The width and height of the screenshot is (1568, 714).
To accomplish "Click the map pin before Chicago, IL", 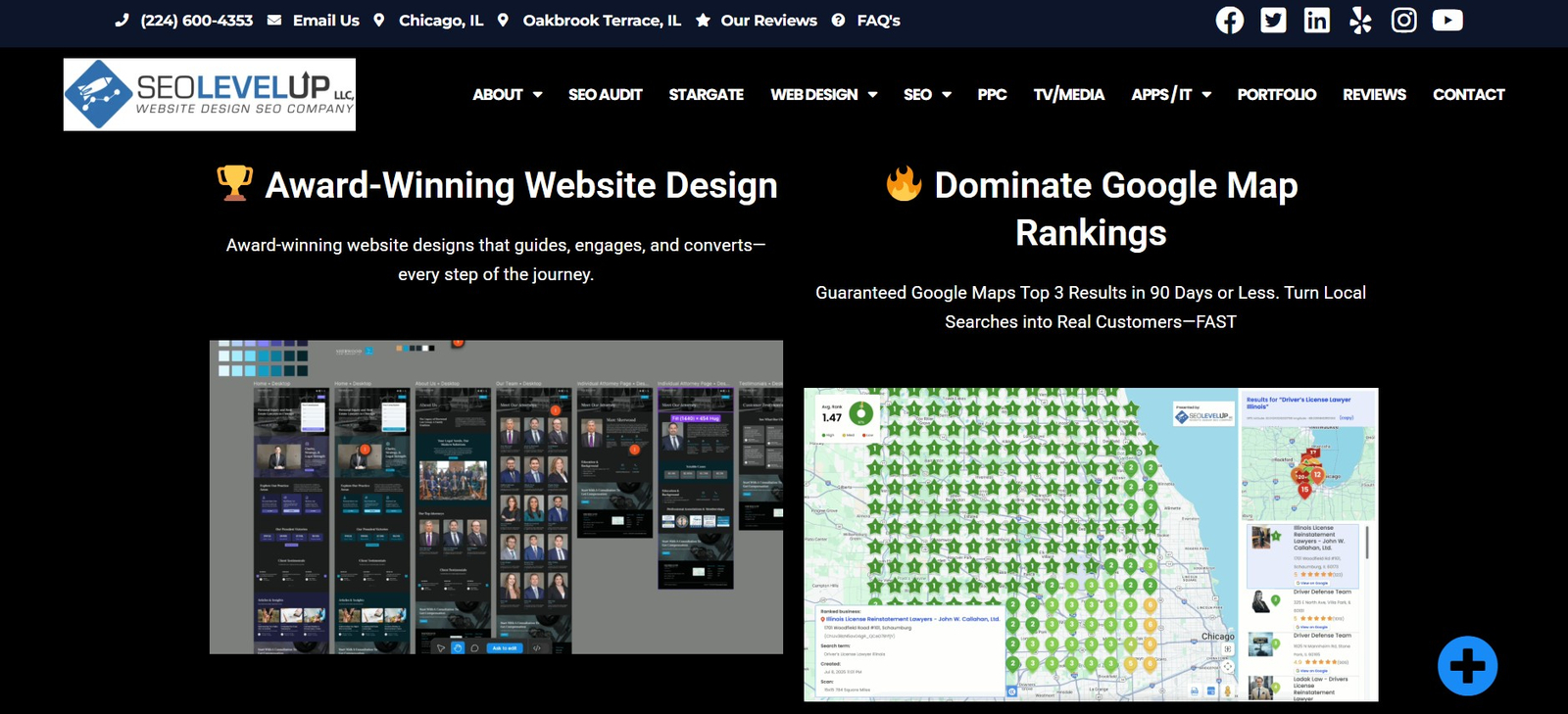I will tap(378, 21).
